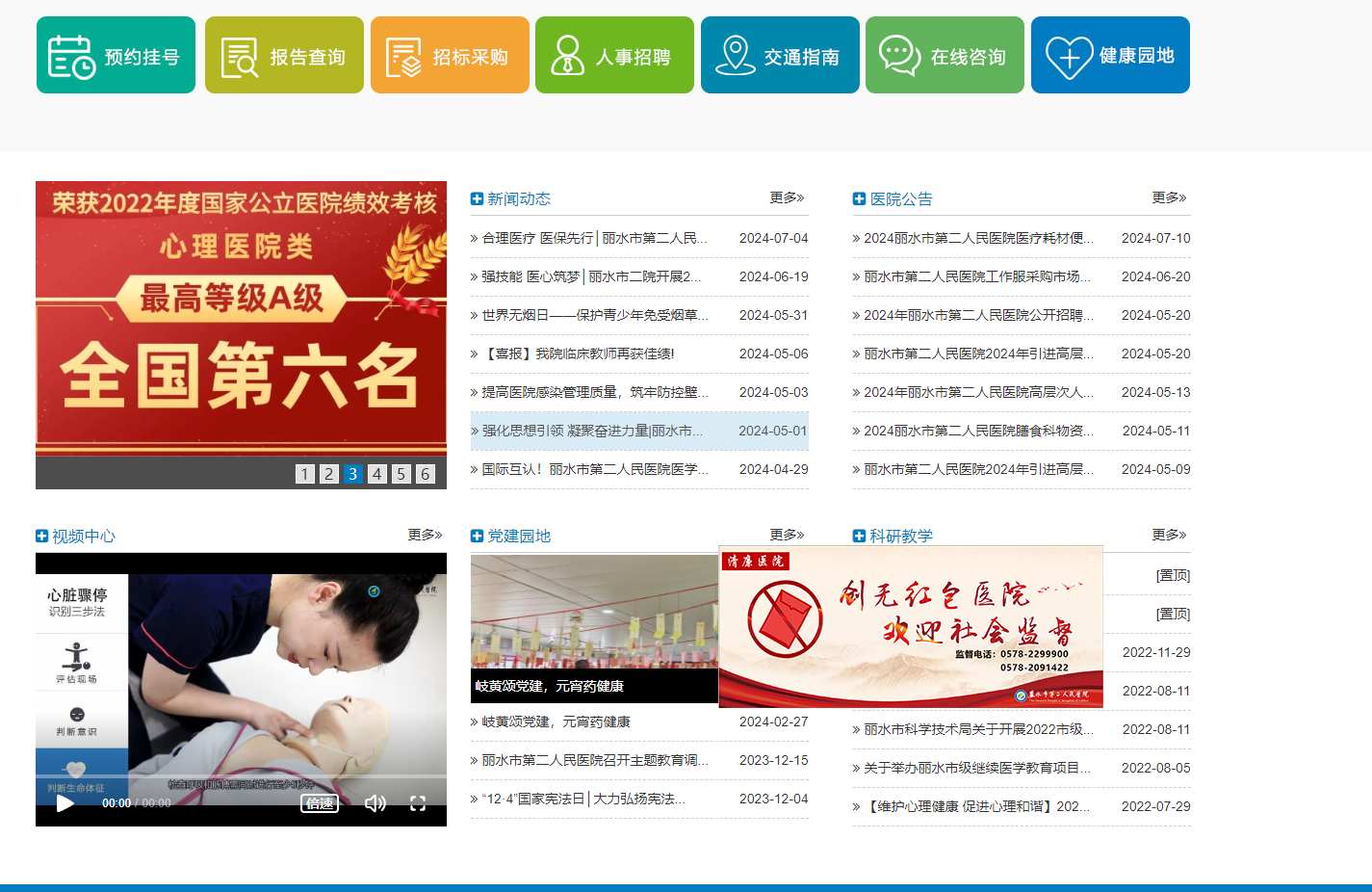The width and height of the screenshot is (1372, 892).
Task: Open the 招标采购 procurement tile
Action: 450,55
